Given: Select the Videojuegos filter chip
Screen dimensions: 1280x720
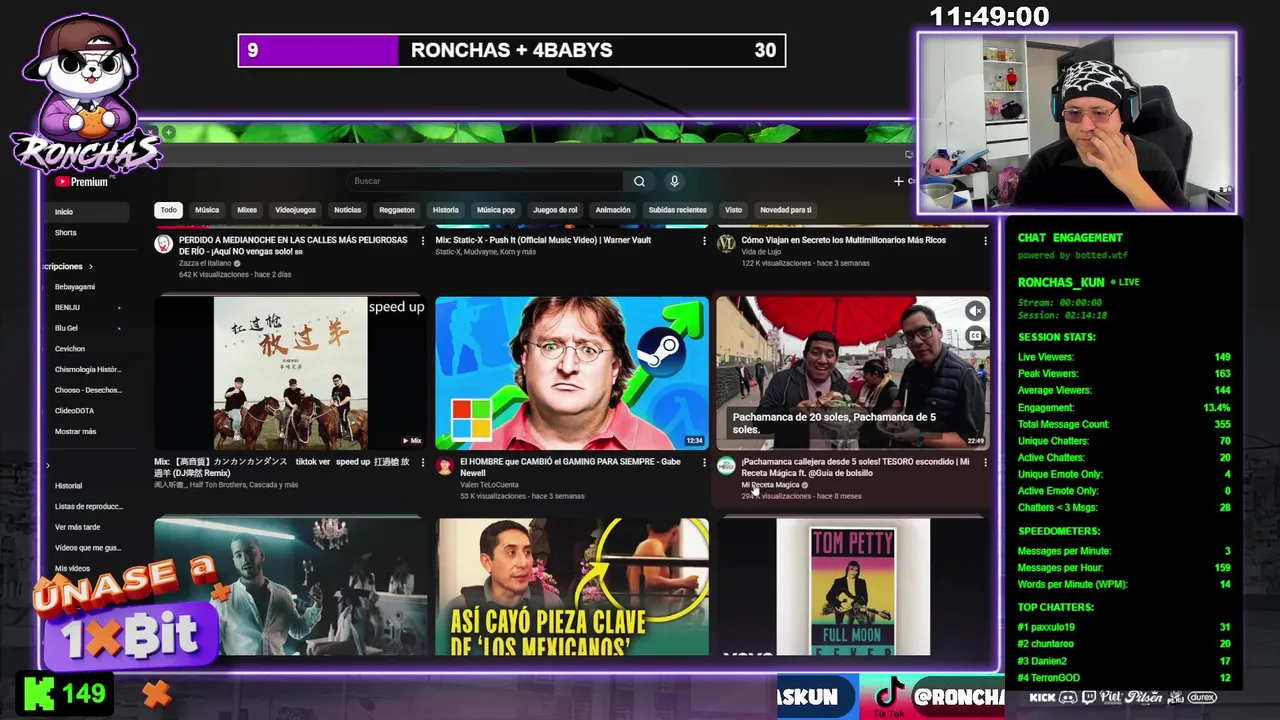Looking at the screenshot, I should (x=295, y=210).
